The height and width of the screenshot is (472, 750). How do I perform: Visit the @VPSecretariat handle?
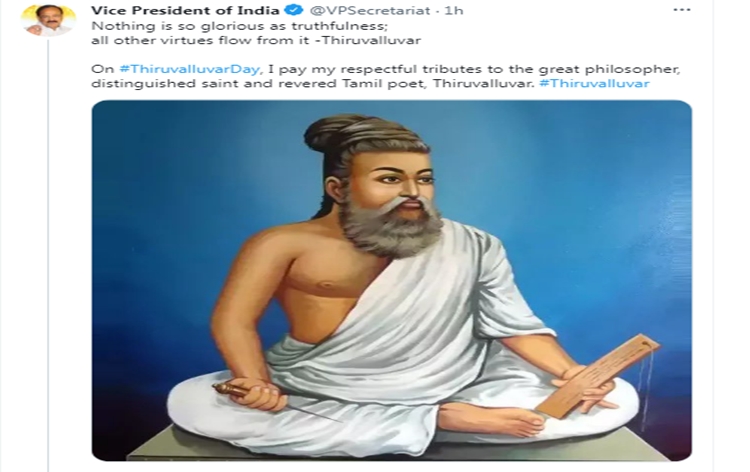pyautogui.click(x=369, y=10)
